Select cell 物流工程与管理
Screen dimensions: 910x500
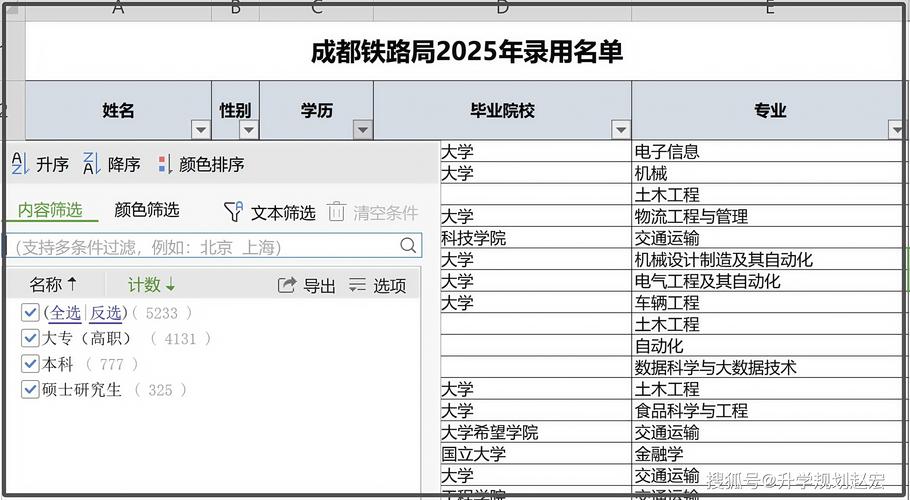pyautogui.click(x=767, y=216)
